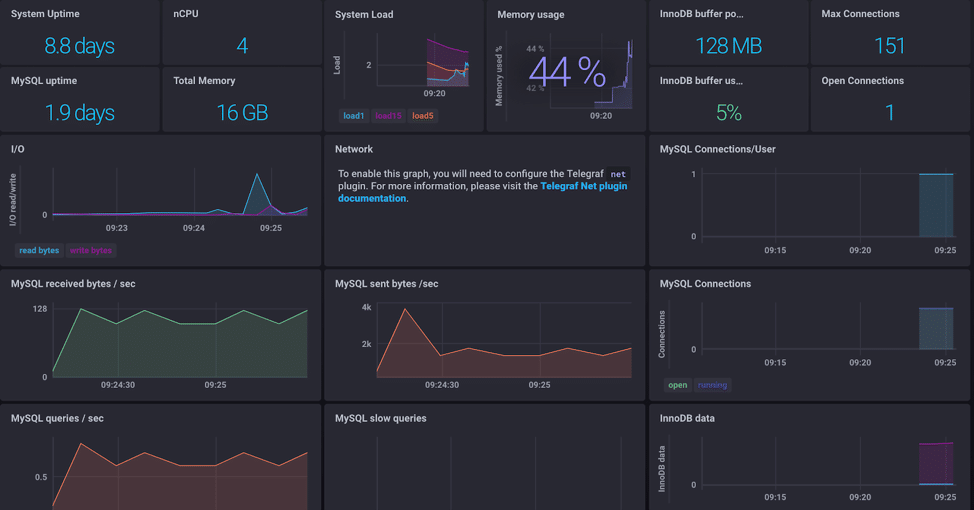Click the nCPU value 4
The image size is (974, 510).
pyautogui.click(x=242, y=46)
